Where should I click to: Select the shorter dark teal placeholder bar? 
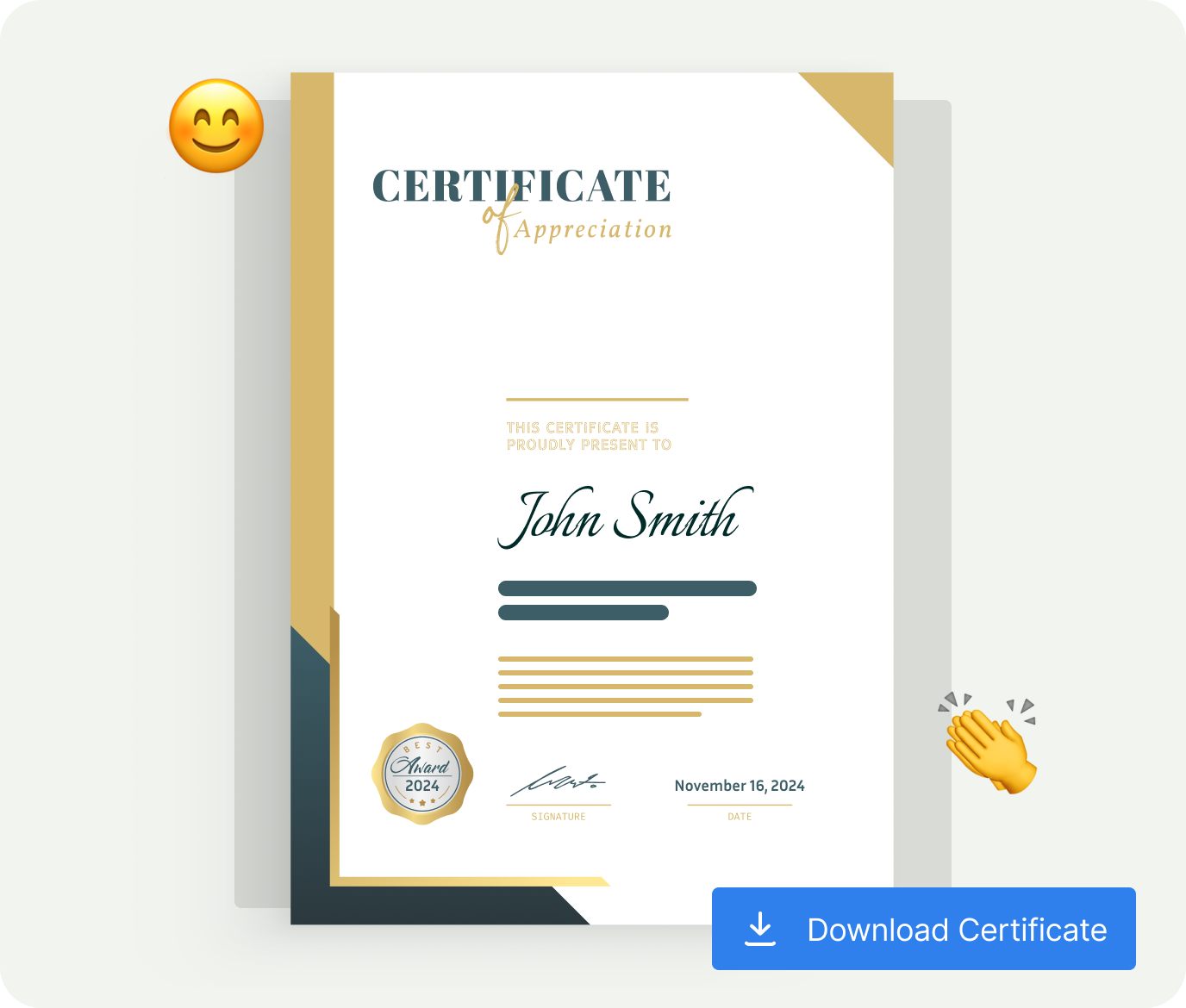[x=584, y=613]
